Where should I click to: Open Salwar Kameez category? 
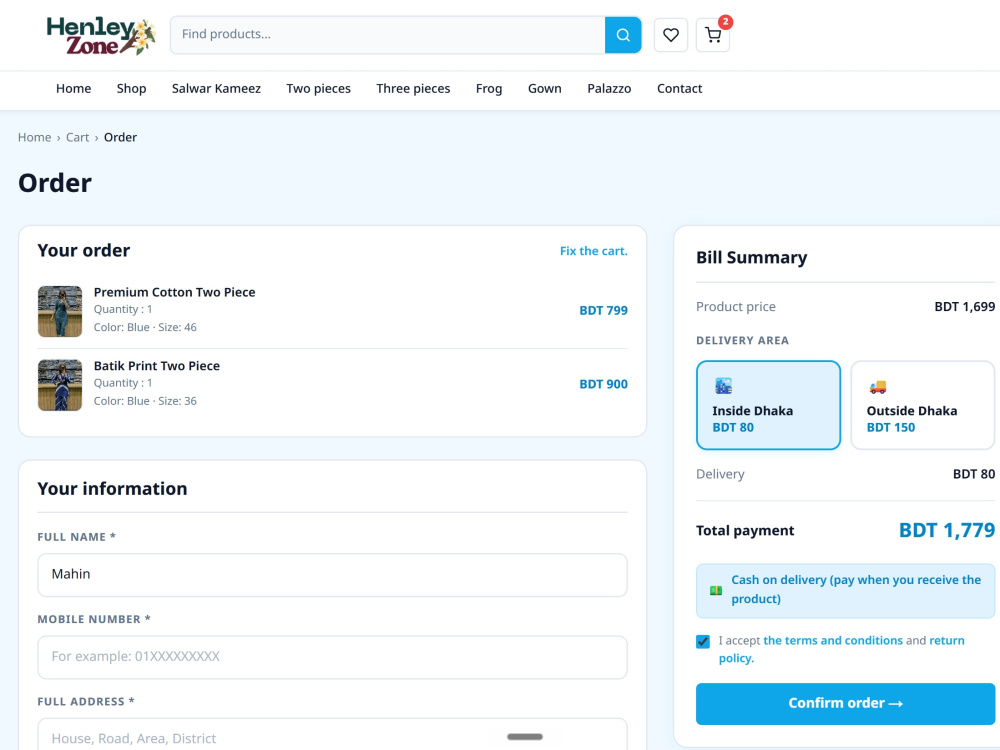tap(216, 89)
